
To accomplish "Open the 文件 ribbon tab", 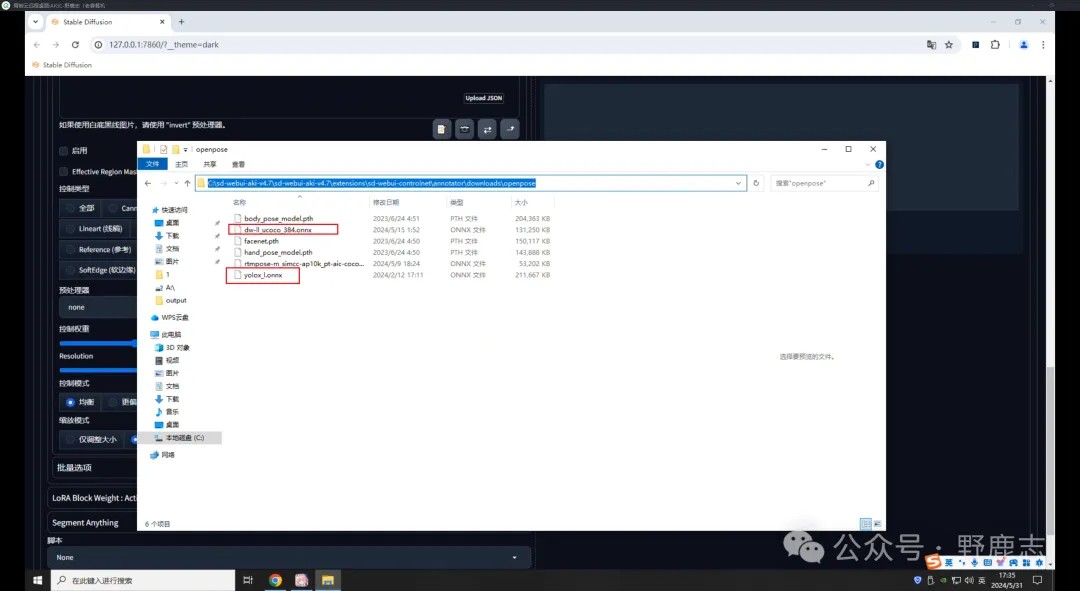I will click(x=152, y=165).
